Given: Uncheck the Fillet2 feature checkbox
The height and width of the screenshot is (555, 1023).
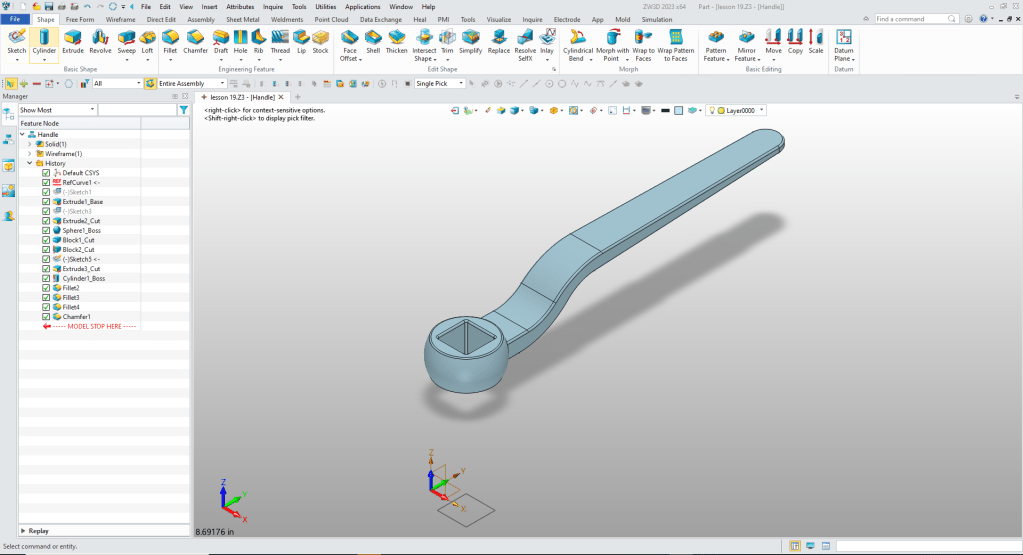Looking at the screenshot, I should pos(46,288).
